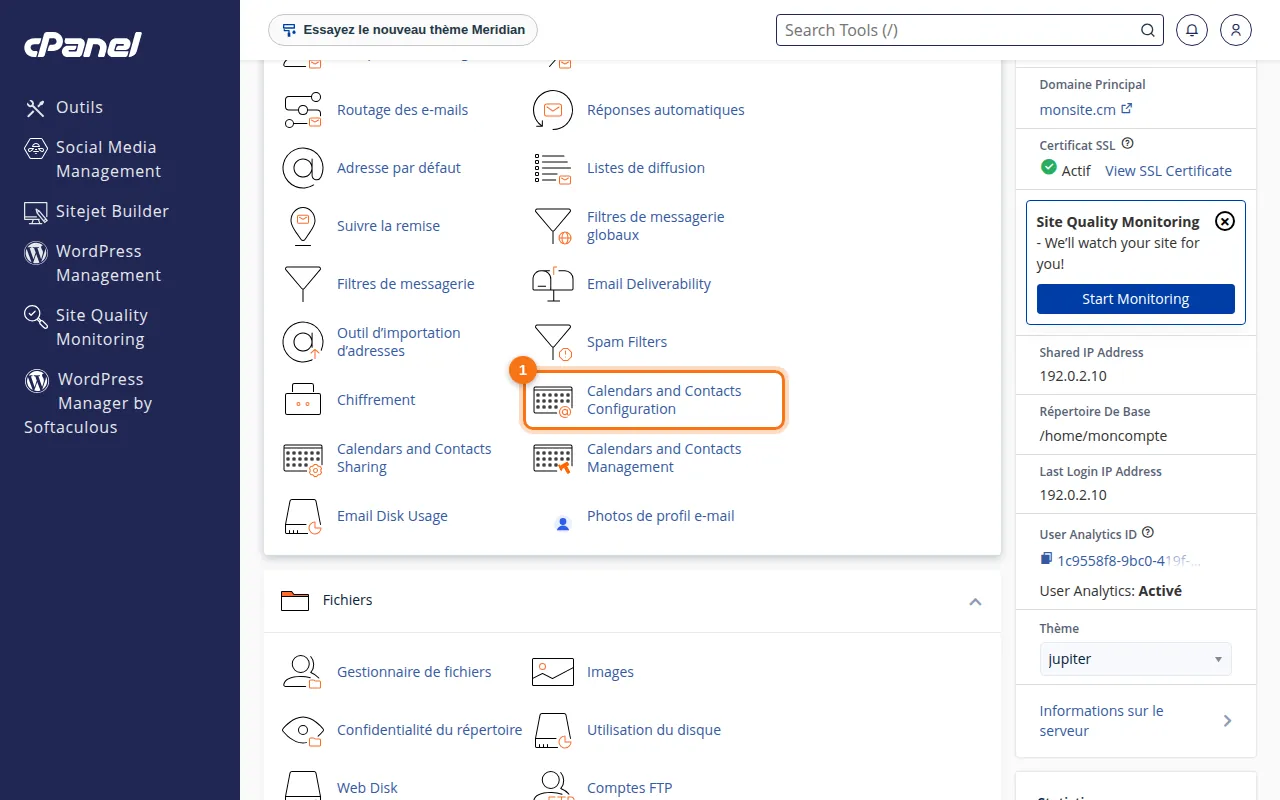Viewport: 1280px width, 800px height.
Task: Open Adresse par défaut link
Action: coord(399,168)
